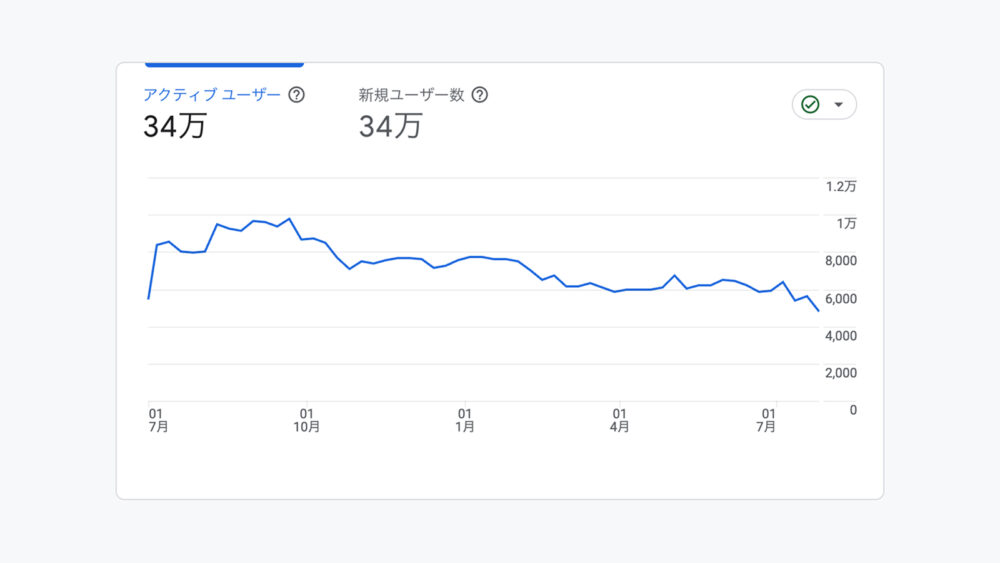The image size is (1000, 563).
Task: Select the 01 1月 axis label
Action: 465,420
